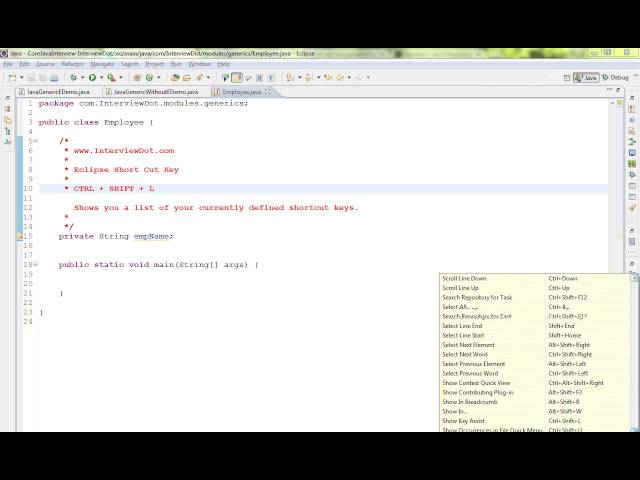
Task: Open dropdown arrow next to Back arrow
Action: pyautogui.click(x=349, y=78)
